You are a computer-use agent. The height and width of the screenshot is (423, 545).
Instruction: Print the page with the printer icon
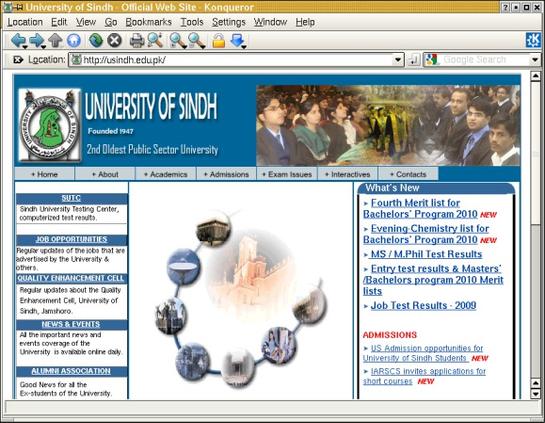pos(137,41)
